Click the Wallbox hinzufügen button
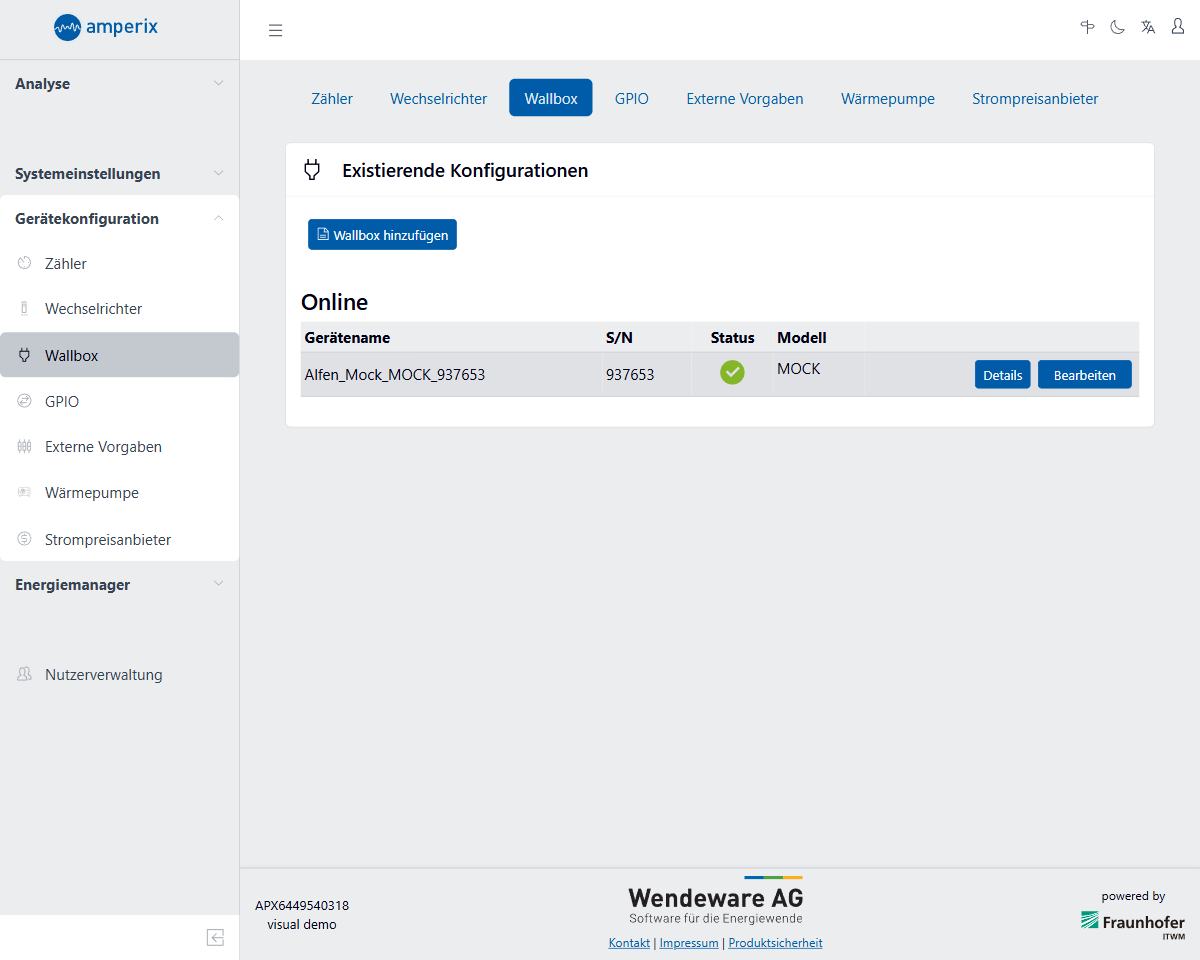The width and height of the screenshot is (1200, 960). [x=382, y=235]
